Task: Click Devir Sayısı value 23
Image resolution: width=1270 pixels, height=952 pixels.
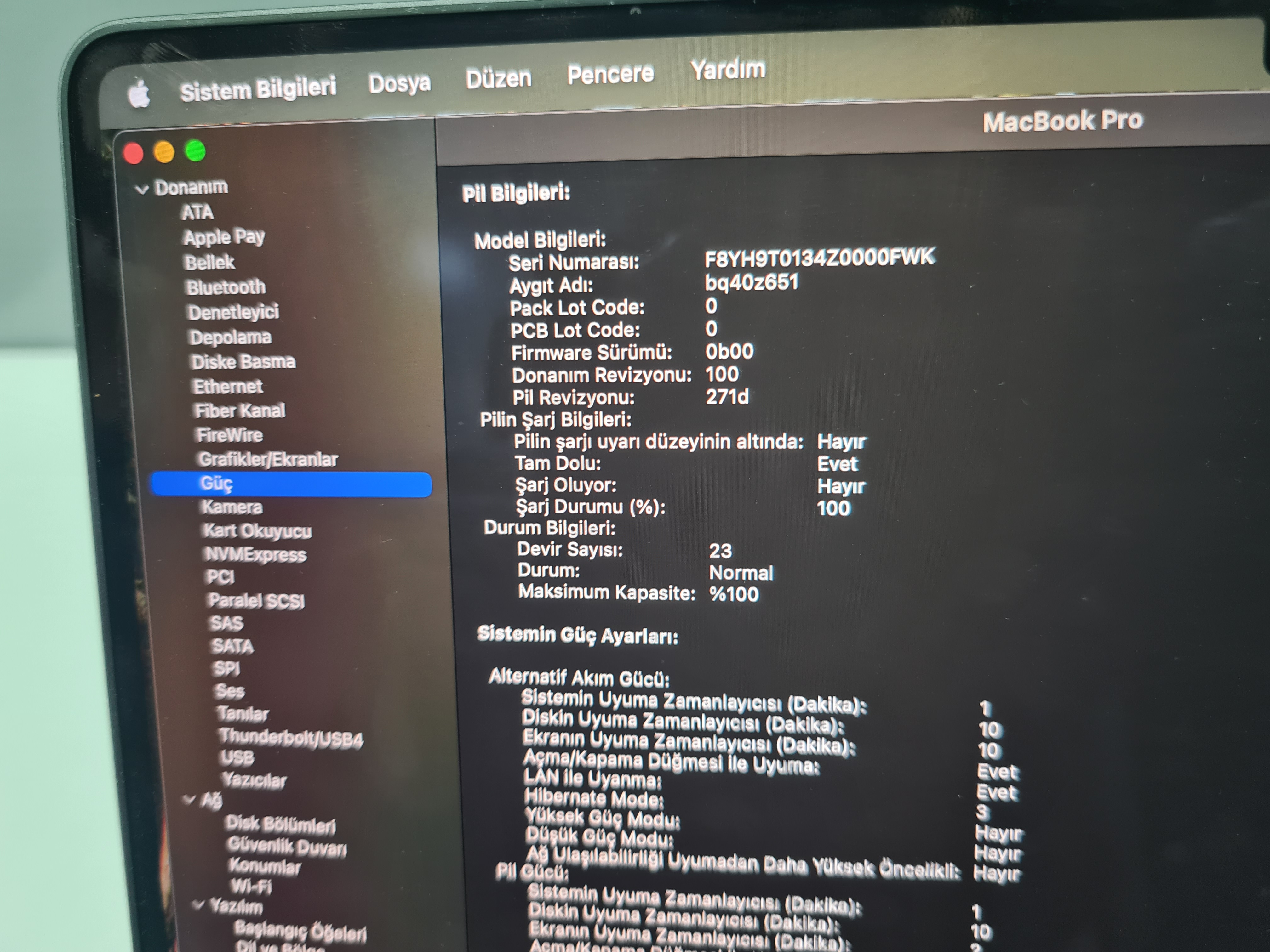Action: (721, 551)
